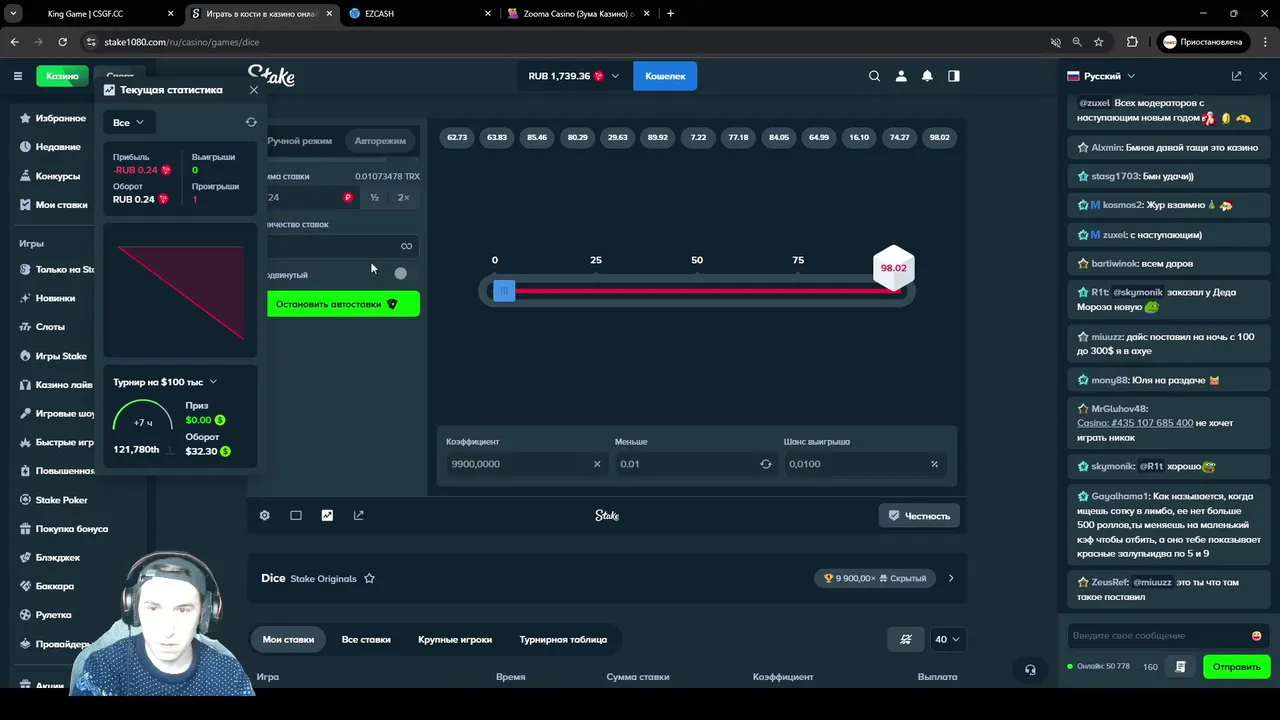Screen dimensions: 1280x720
Task: Open the Русский chat language dropdown
Action: point(1101,76)
